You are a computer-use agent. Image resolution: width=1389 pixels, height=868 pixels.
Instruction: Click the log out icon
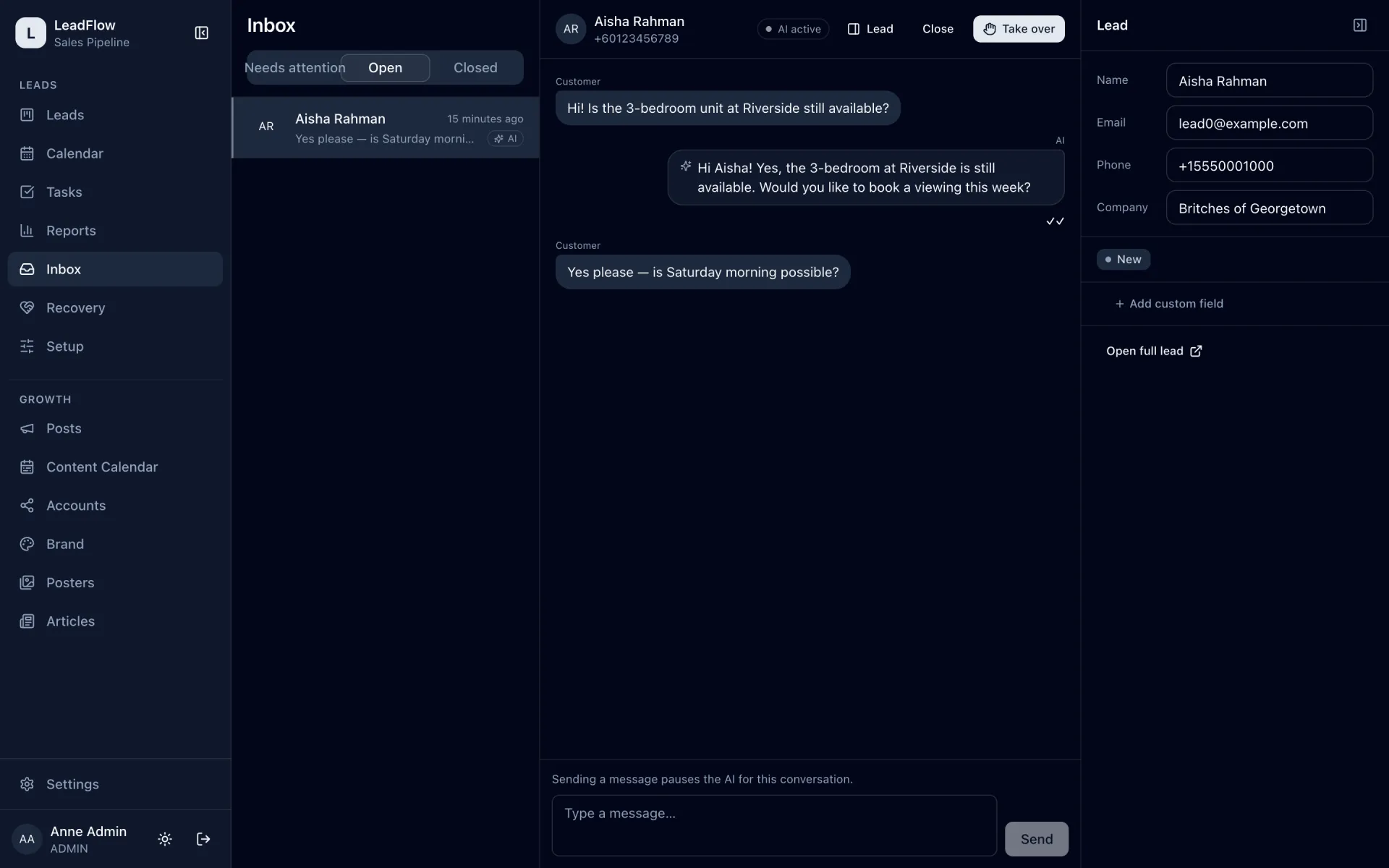(x=203, y=839)
